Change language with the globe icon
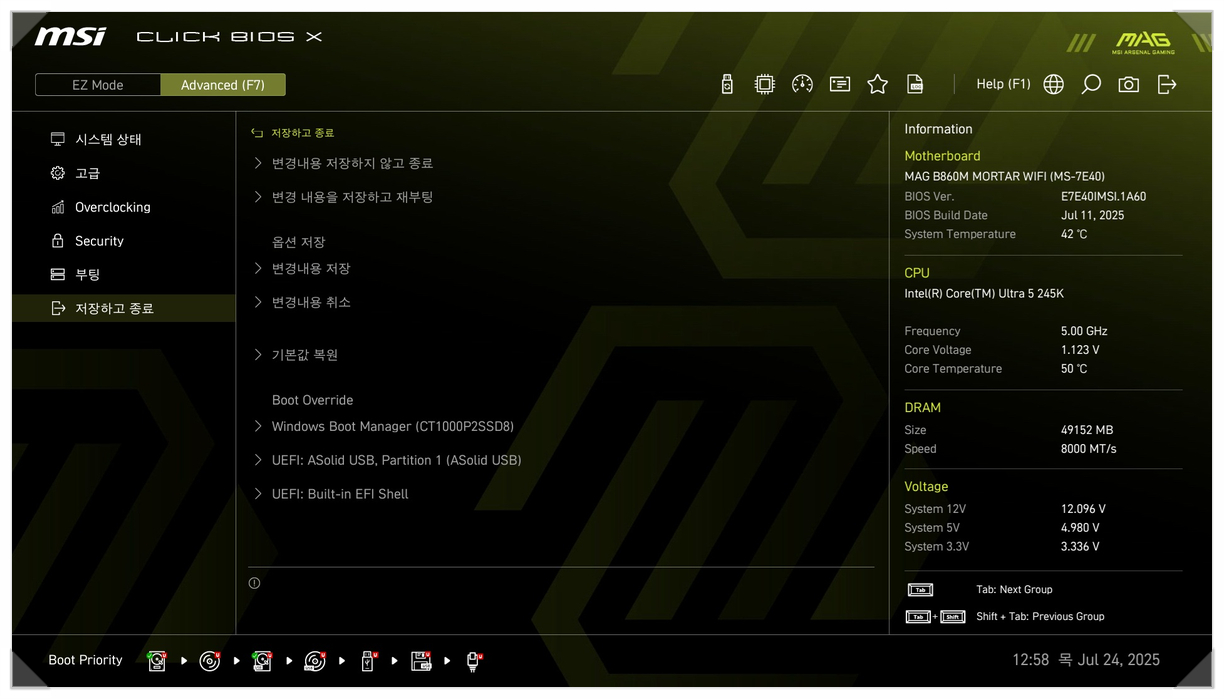The image size is (1224, 699). click(1054, 85)
